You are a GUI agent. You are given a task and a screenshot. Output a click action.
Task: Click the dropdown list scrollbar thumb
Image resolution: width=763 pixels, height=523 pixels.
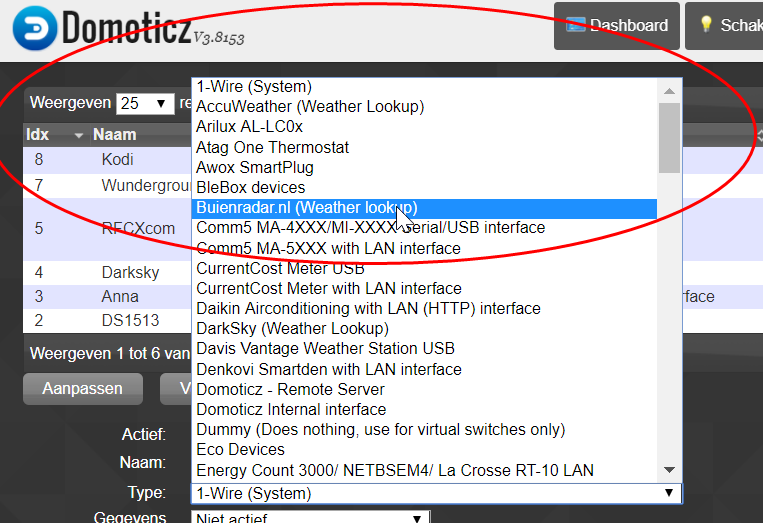coord(670,138)
